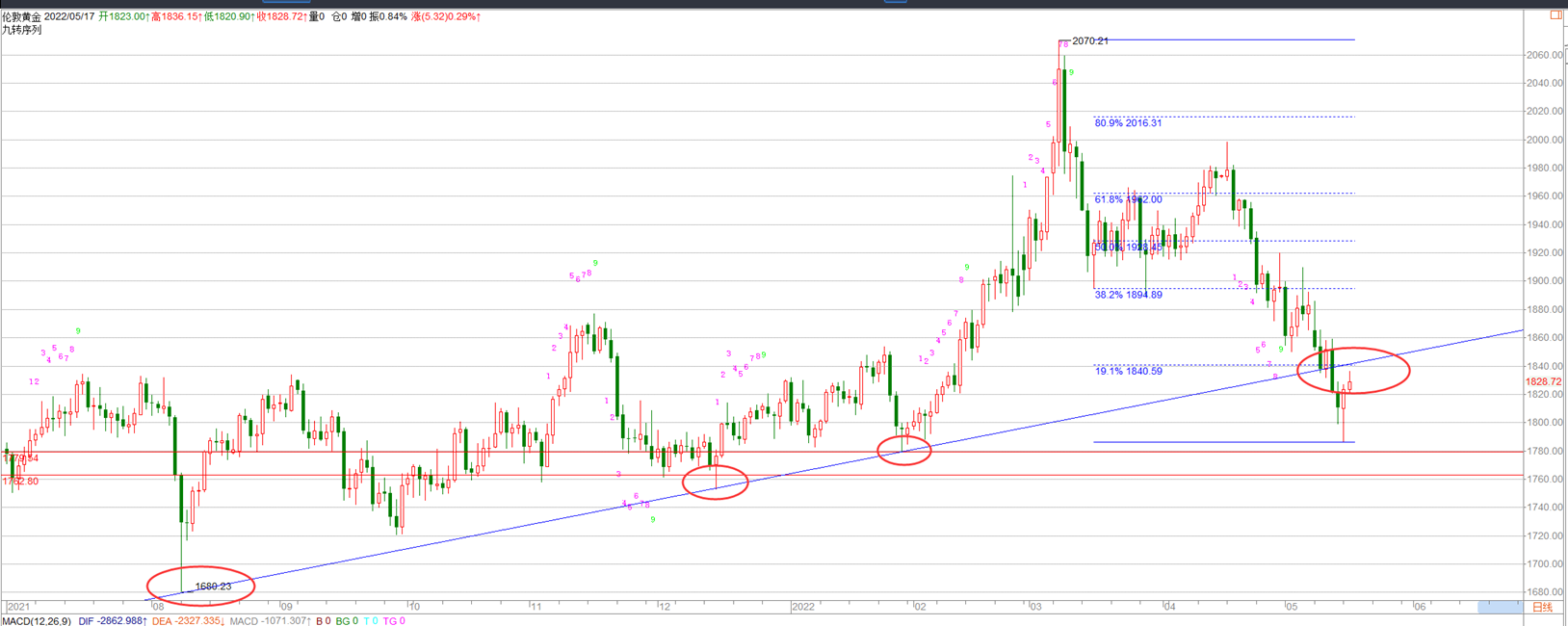Click the 伦敦黄金 symbol name
This screenshot has width=1568, height=626.
click(21, 17)
